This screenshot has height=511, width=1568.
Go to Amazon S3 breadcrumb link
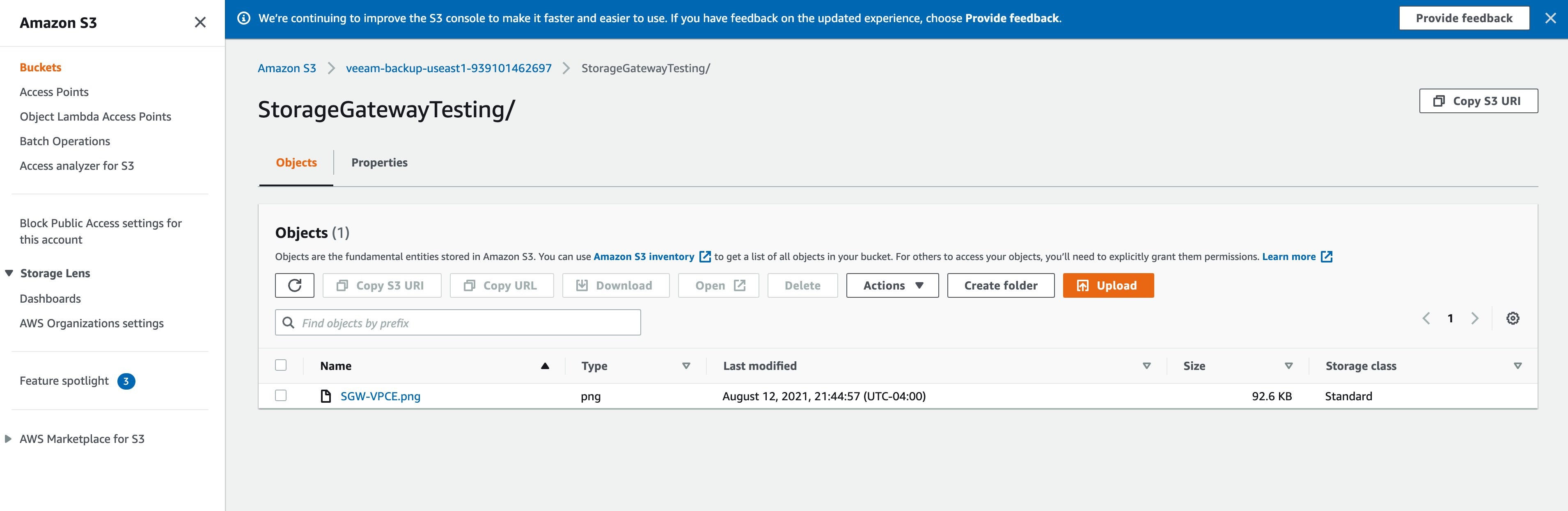287,68
